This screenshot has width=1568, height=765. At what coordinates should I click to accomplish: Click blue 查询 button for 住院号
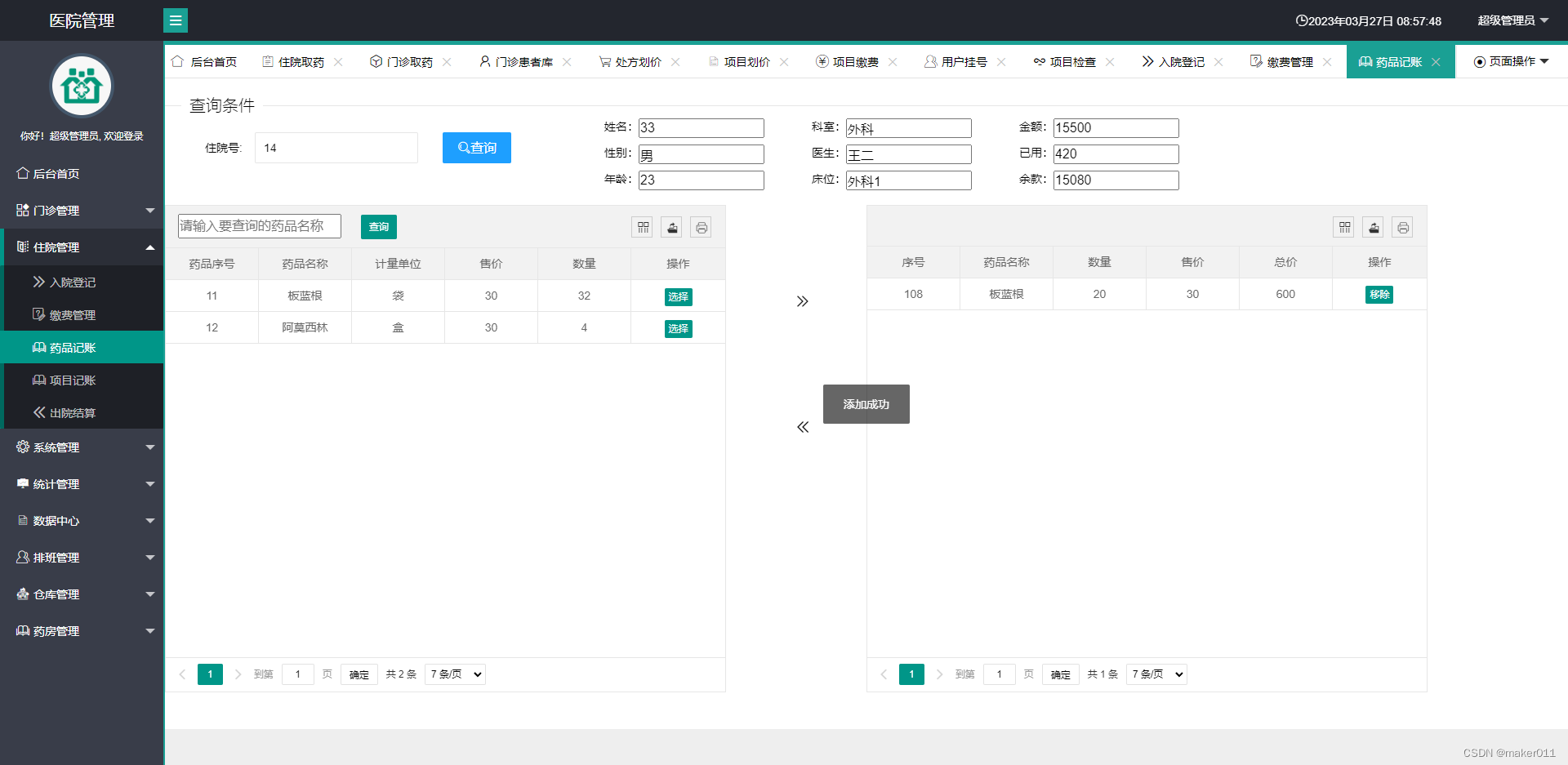point(477,148)
